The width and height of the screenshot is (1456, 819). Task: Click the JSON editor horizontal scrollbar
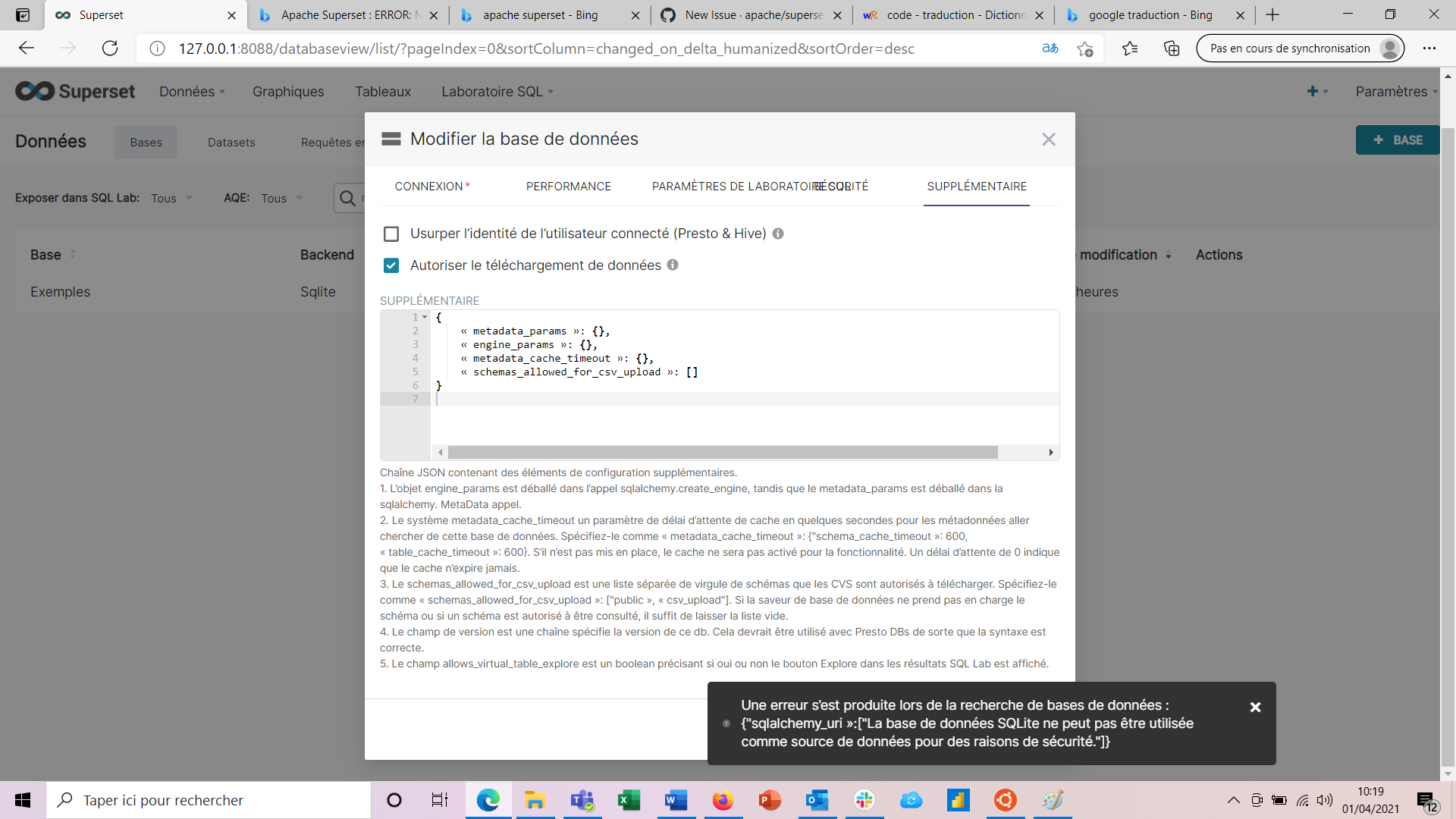tap(722, 453)
